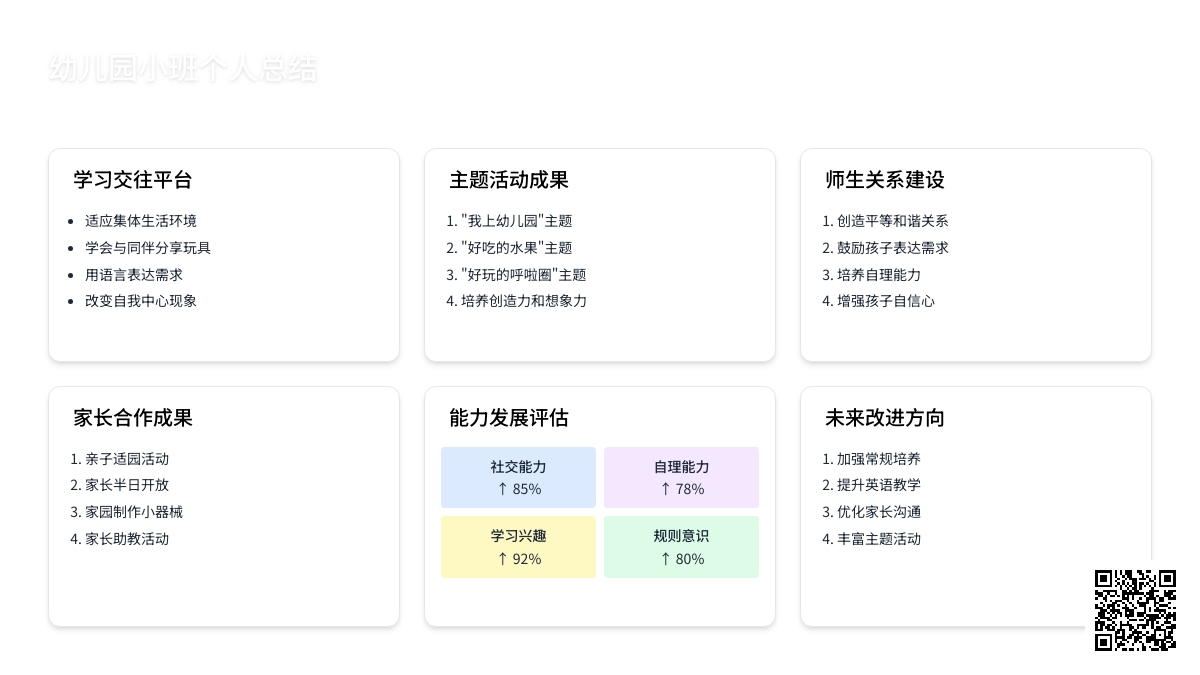Click list item 亲子适园活动
Viewport: 1200px width, 675px height.
127,459
